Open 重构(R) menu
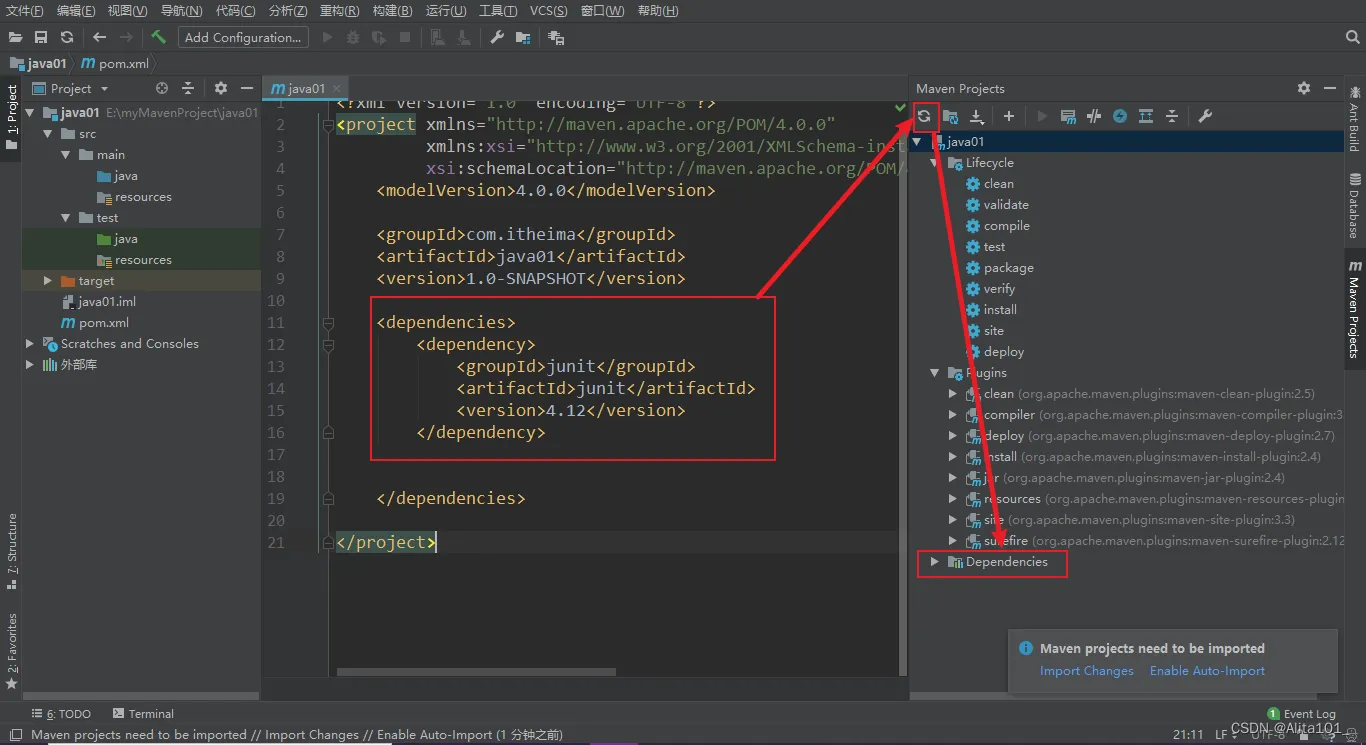Screen dimensions: 1366x745 tap(339, 11)
